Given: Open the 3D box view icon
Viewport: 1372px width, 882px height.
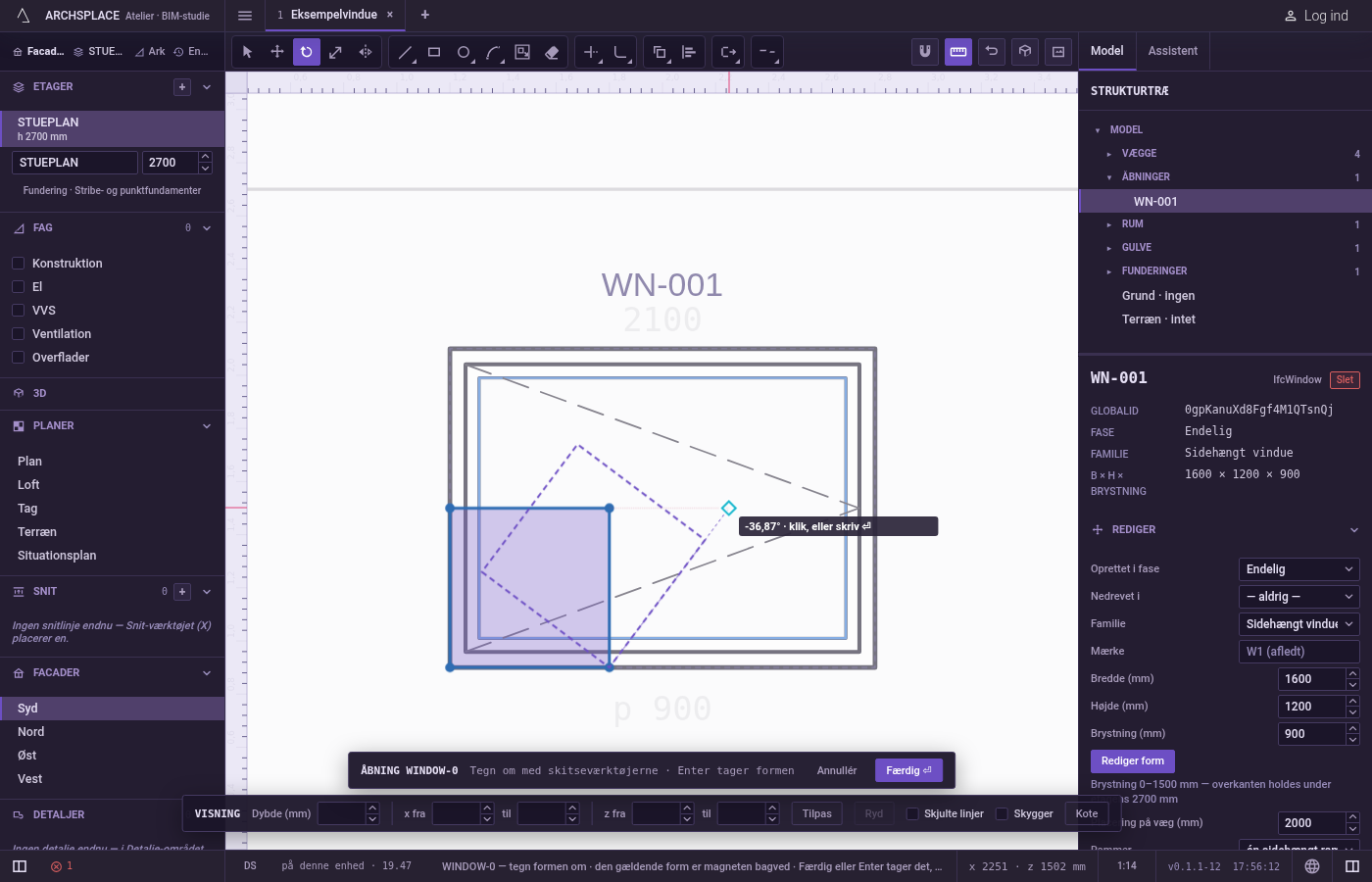Looking at the screenshot, I should (x=1025, y=52).
